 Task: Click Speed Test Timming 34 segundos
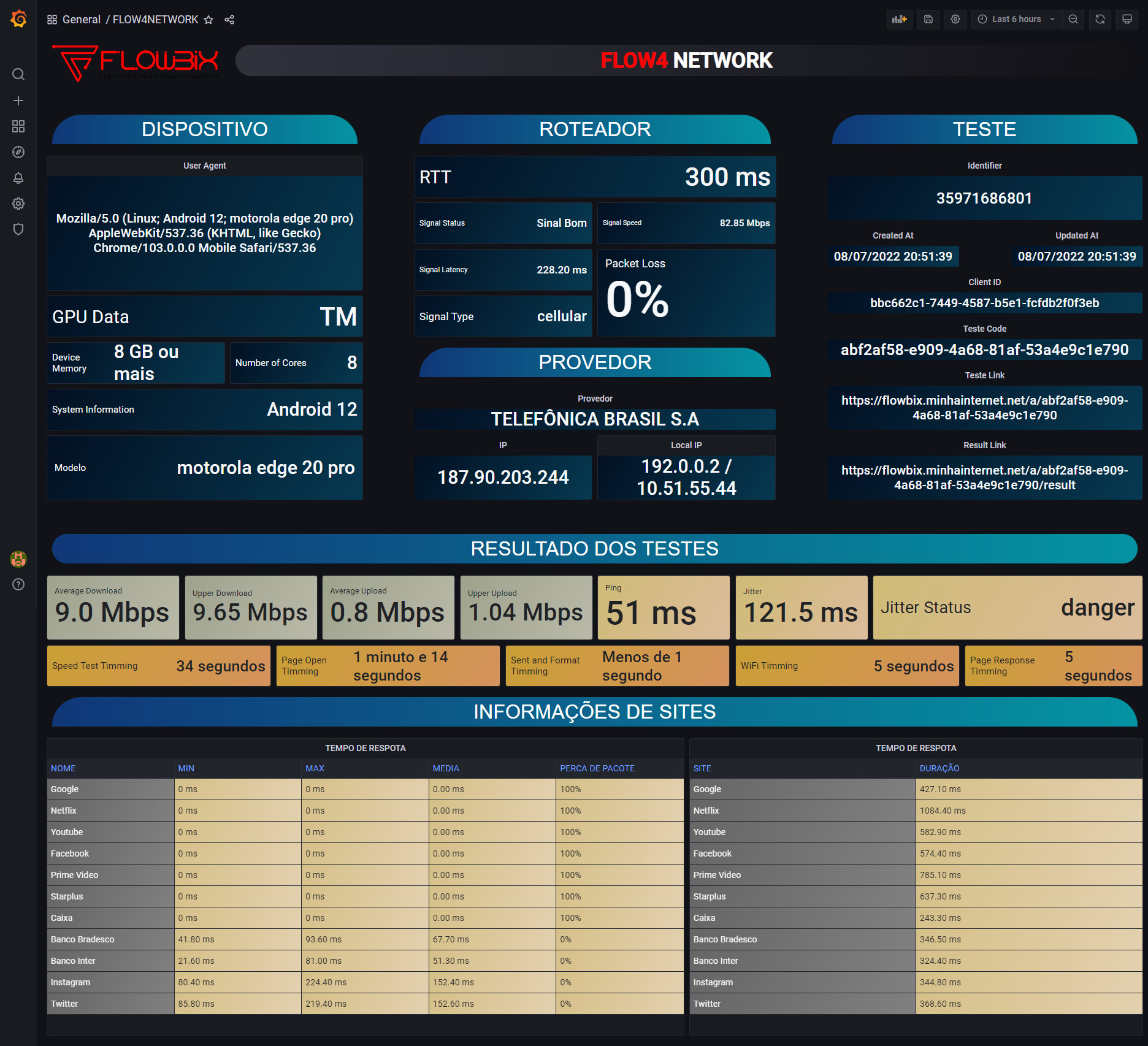(x=159, y=666)
